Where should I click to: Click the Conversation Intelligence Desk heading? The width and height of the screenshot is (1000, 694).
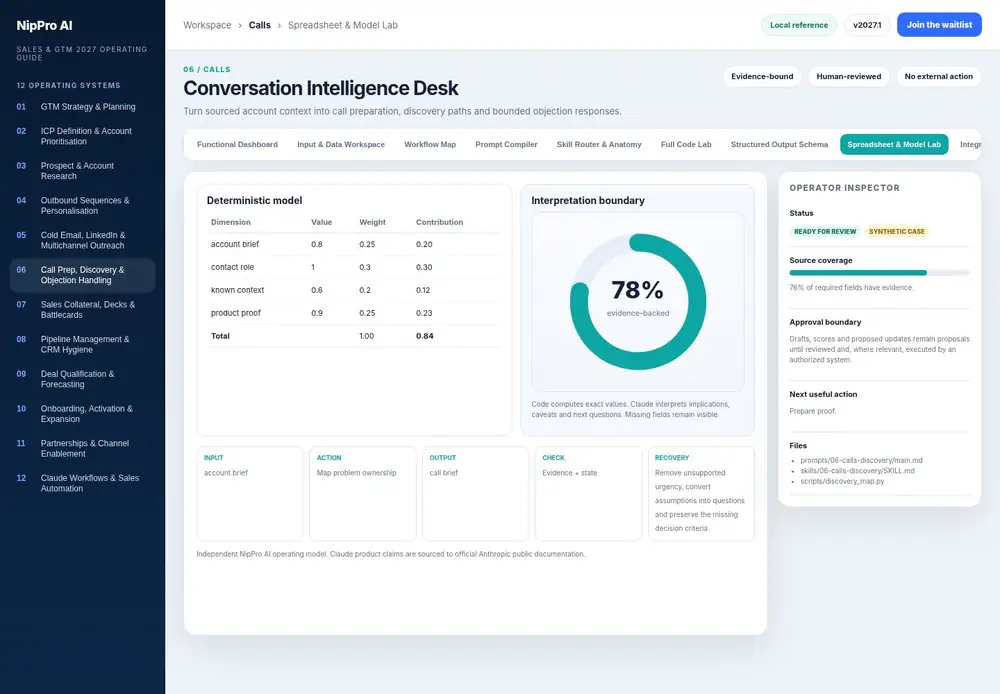pos(321,88)
